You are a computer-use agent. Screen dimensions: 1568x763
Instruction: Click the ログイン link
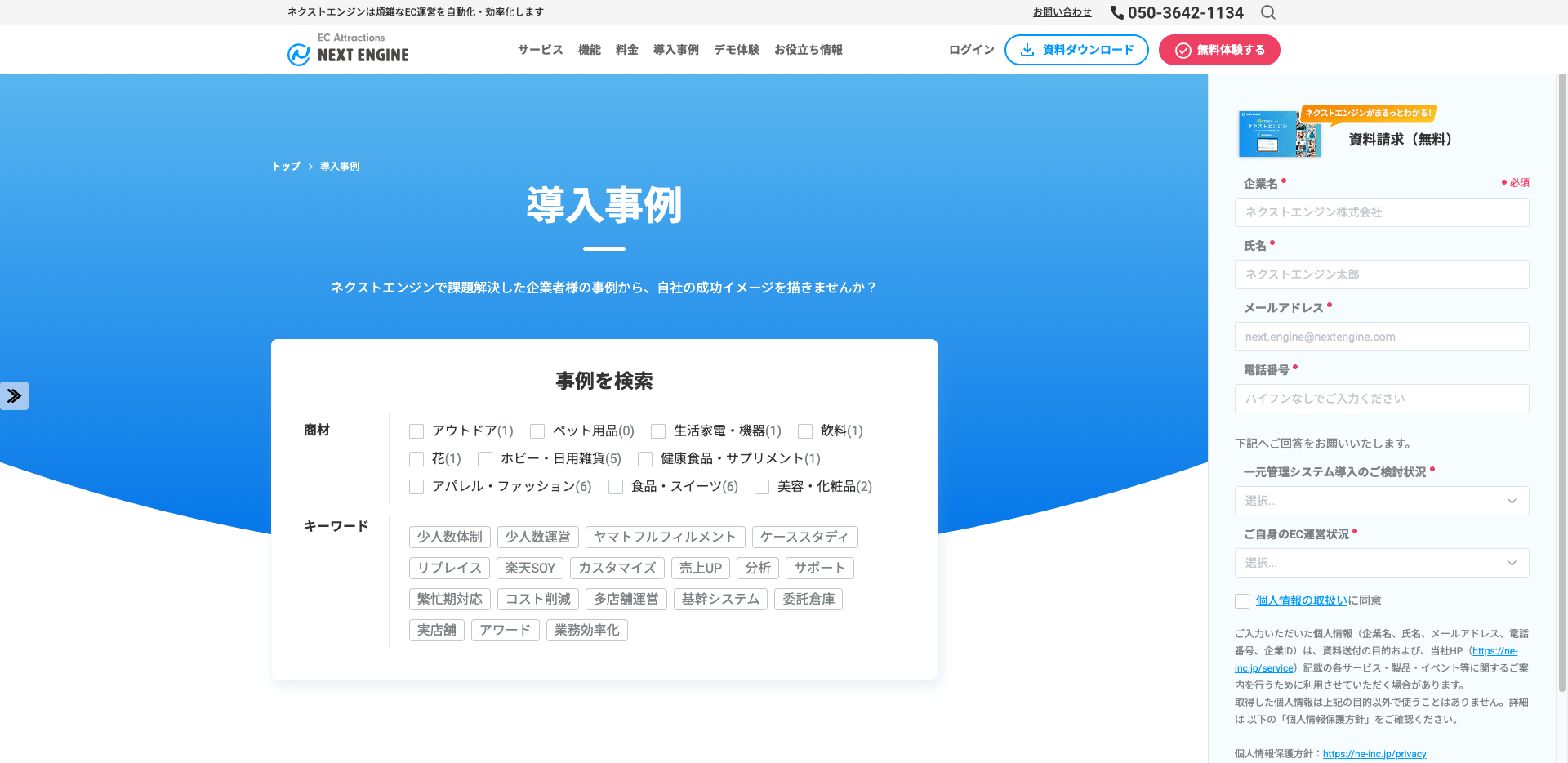pyautogui.click(x=971, y=50)
